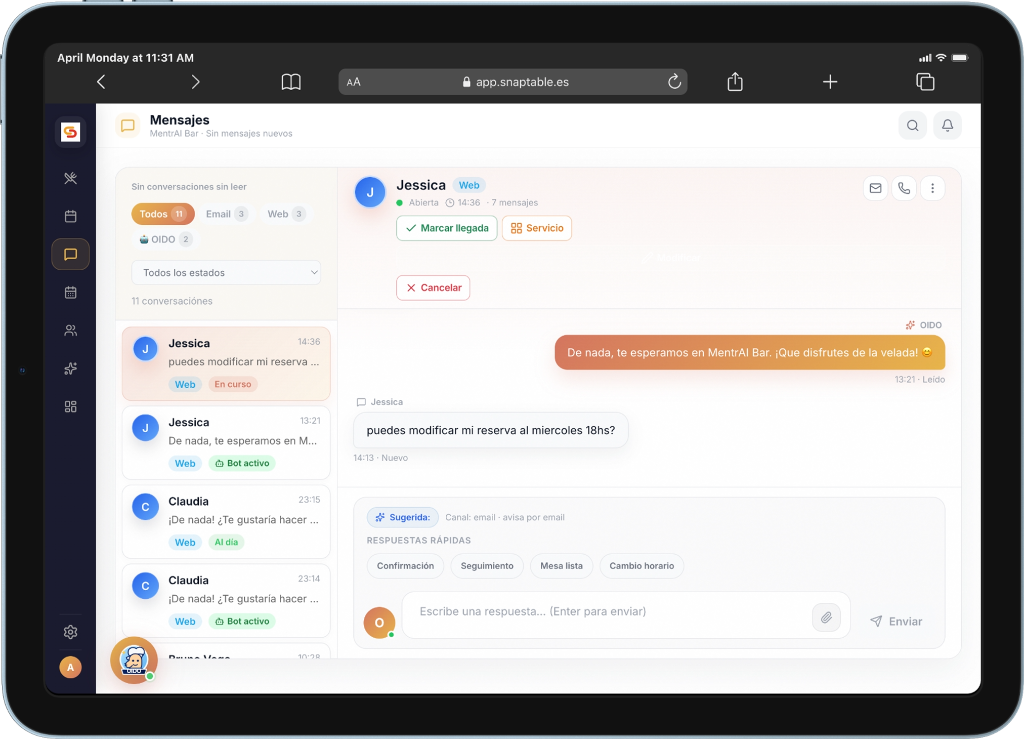Screen dimensions: 1024x739
Task: Click the Snaptable logo icon in sidebar
Action: [71, 132]
